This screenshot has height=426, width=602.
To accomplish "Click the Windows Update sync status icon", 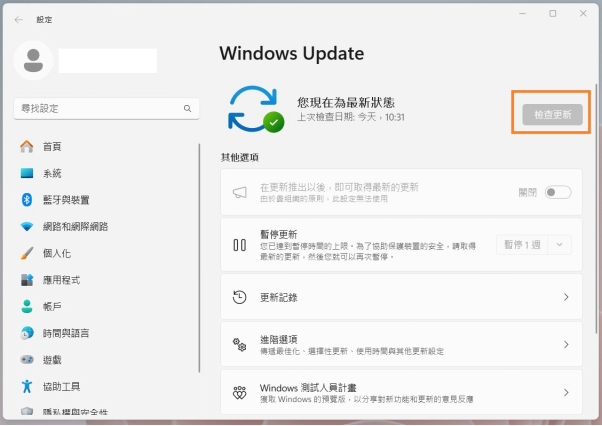I will coord(256,109).
